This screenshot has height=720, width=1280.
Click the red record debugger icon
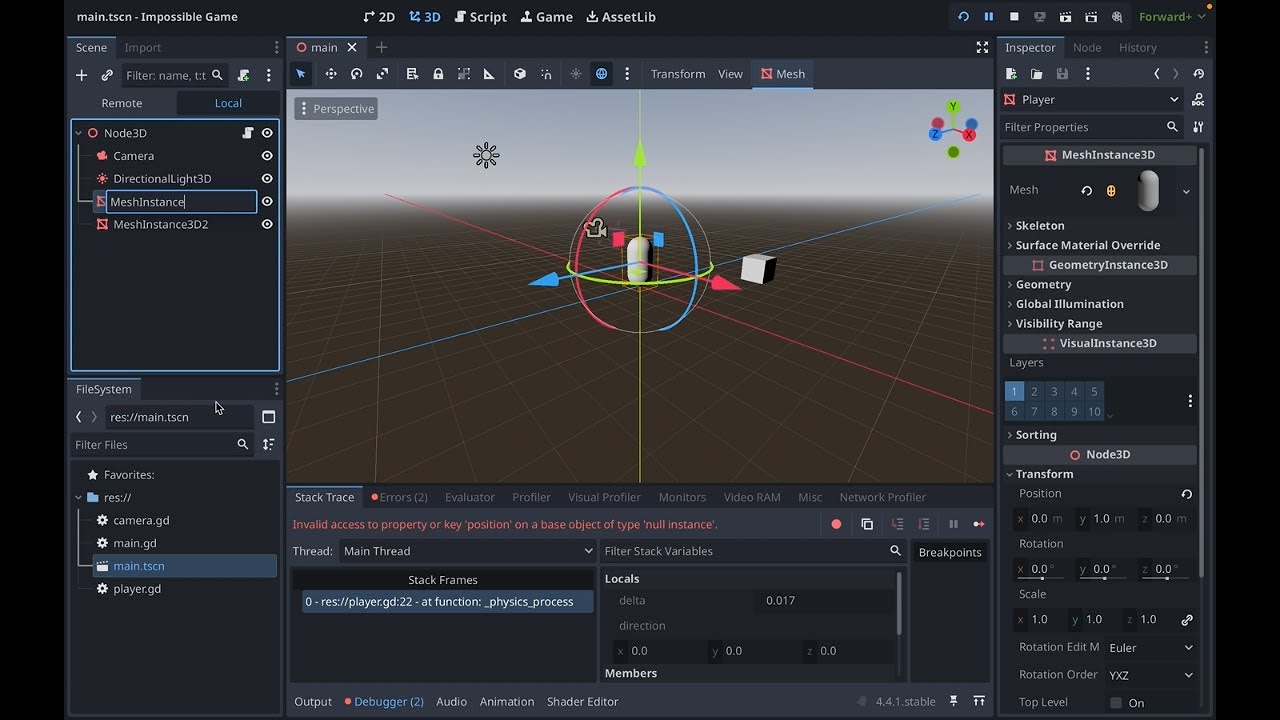(836, 524)
